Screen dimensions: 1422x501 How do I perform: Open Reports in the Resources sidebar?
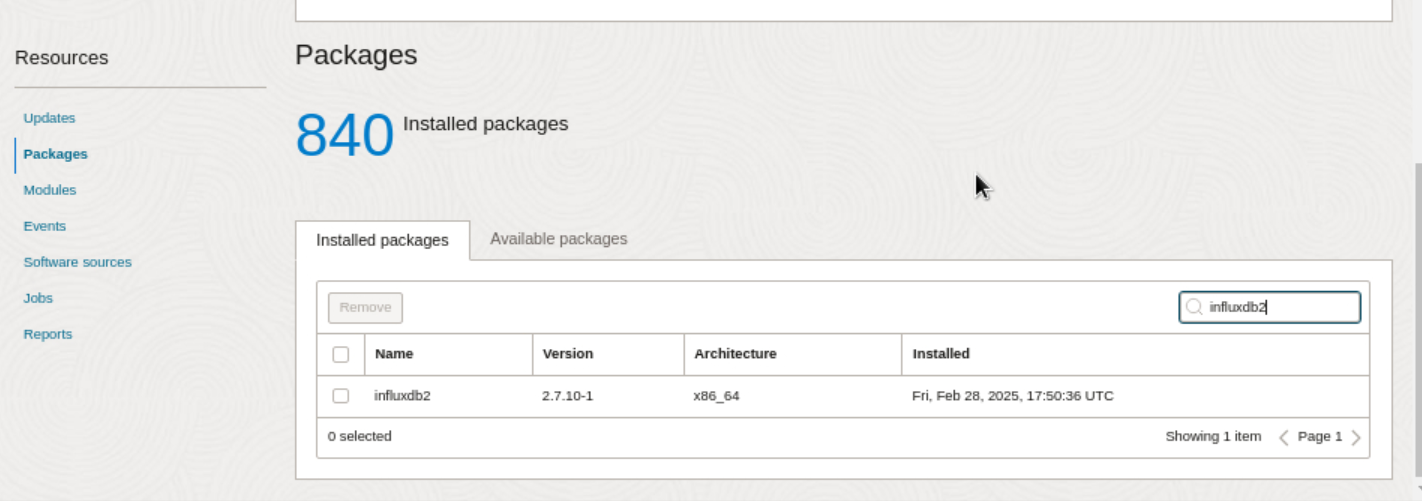(x=48, y=334)
